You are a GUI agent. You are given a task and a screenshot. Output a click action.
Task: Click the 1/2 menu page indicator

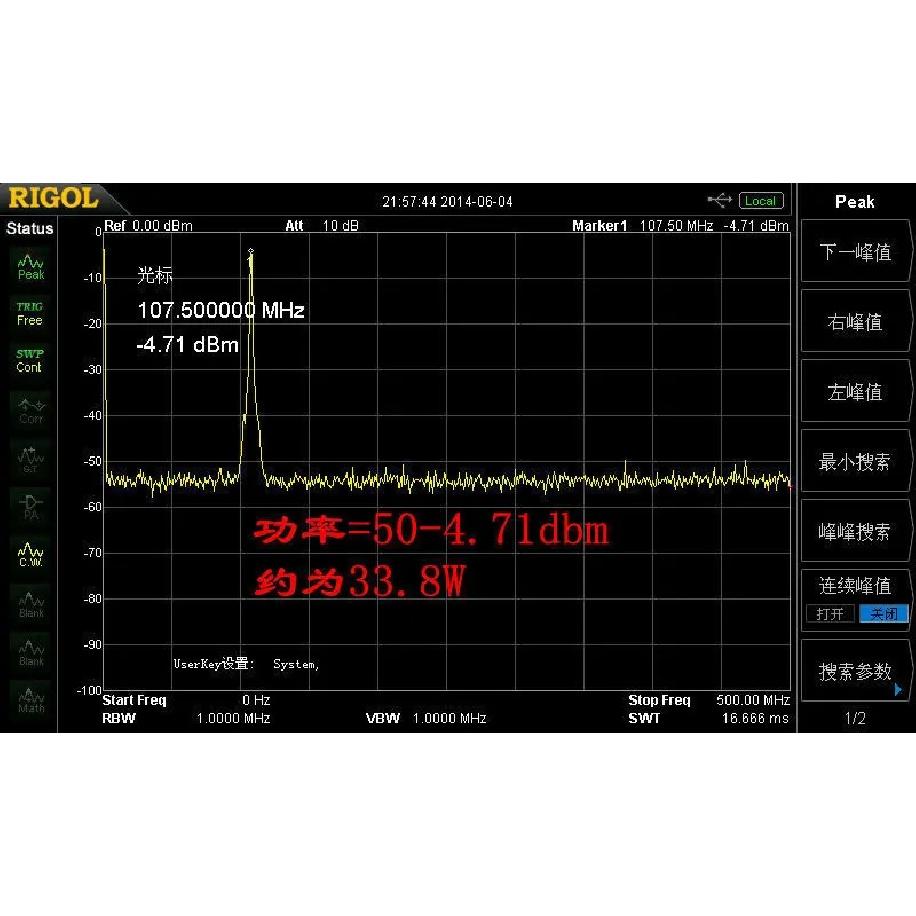(855, 718)
